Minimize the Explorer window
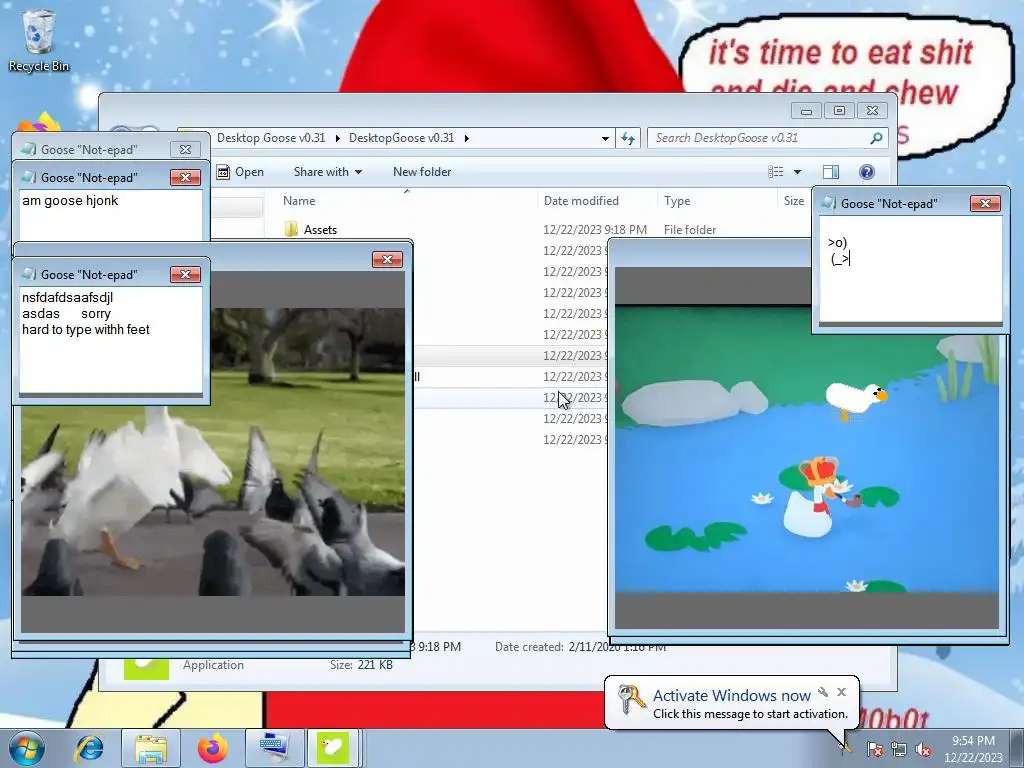The width and height of the screenshot is (1024, 768). 806,111
